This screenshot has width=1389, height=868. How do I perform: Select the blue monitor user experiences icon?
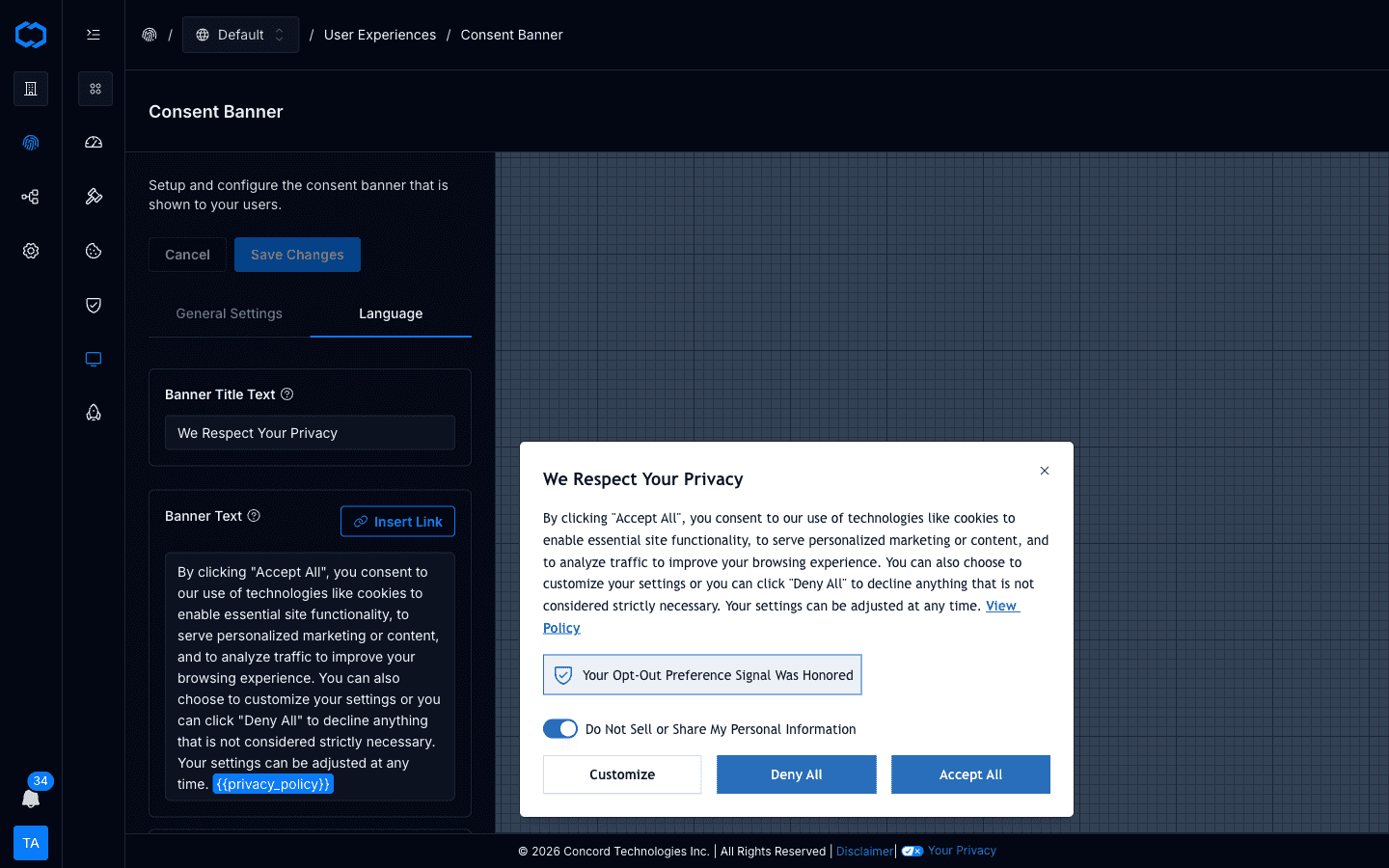[x=94, y=359]
